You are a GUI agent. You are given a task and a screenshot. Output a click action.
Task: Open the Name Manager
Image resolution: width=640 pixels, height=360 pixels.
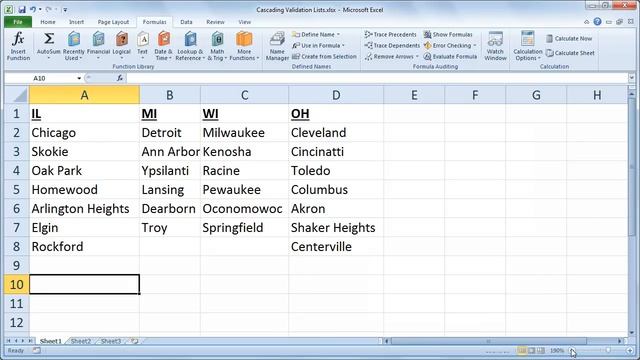coord(277,46)
